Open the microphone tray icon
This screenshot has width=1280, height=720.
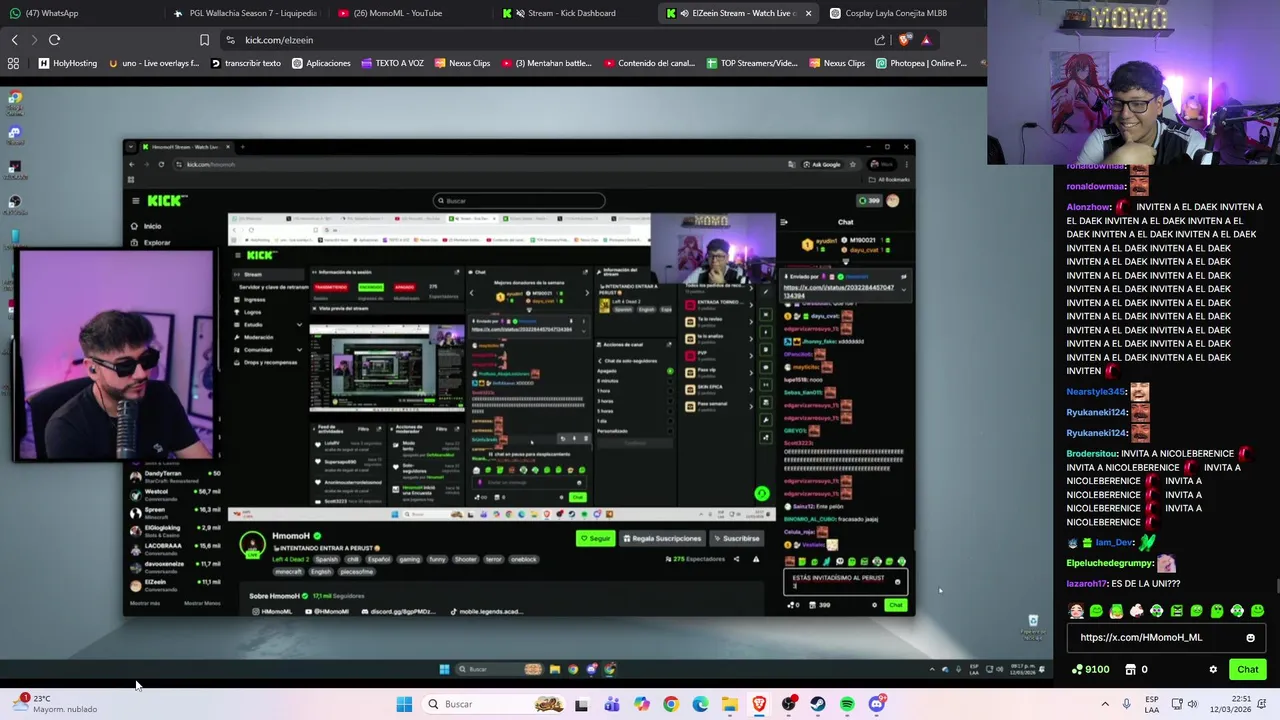[x=1126, y=704]
